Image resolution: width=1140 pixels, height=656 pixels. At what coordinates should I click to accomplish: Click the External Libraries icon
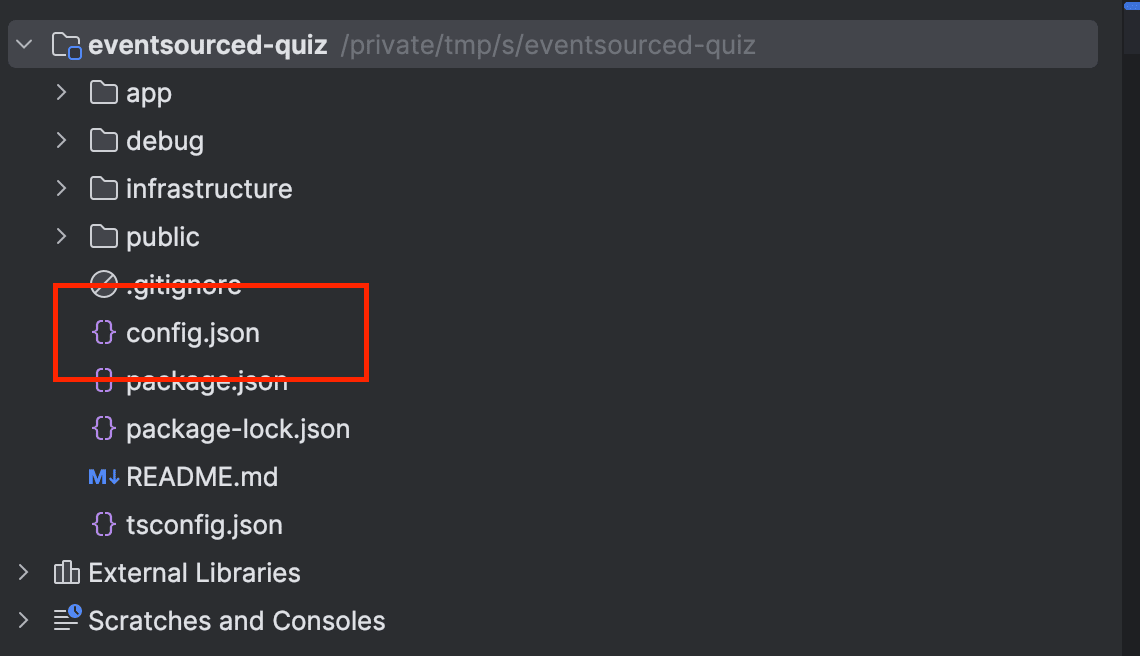click(x=65, y=572)
